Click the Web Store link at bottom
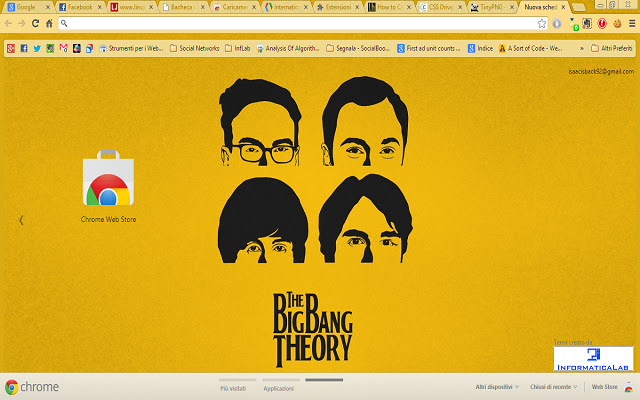640x400 pixels. [x=604, y=387]
